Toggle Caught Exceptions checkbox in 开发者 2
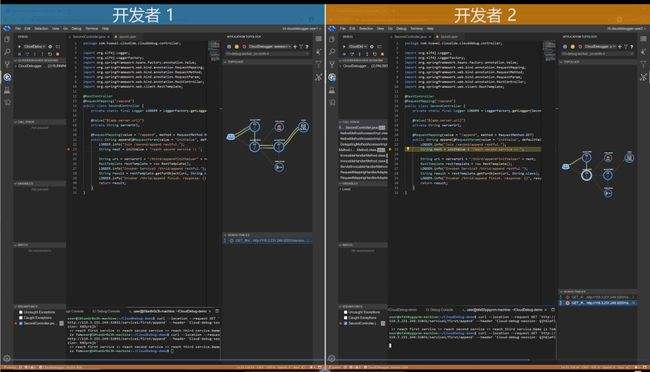 pyautogui.click(x=345, y=318)
